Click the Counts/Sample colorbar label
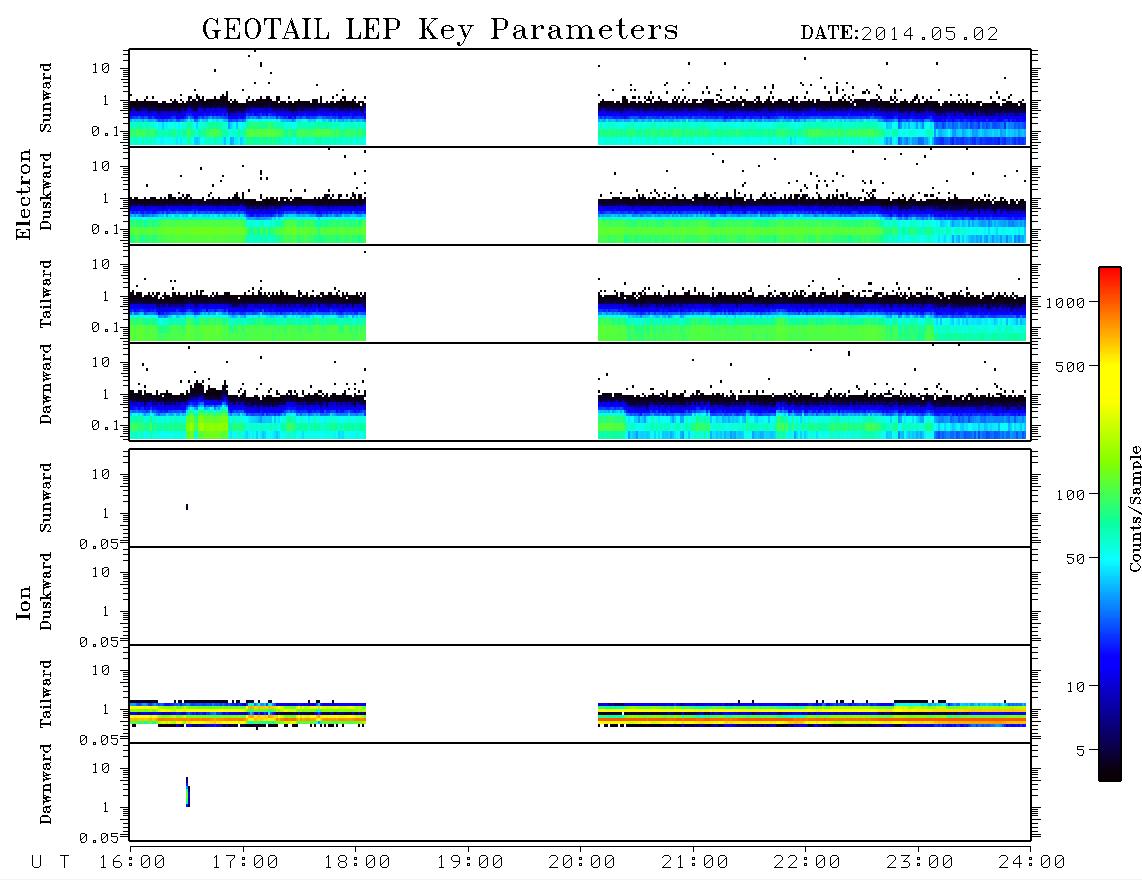The height and width of the screenshot is (880, 1142). (1134, 508)
